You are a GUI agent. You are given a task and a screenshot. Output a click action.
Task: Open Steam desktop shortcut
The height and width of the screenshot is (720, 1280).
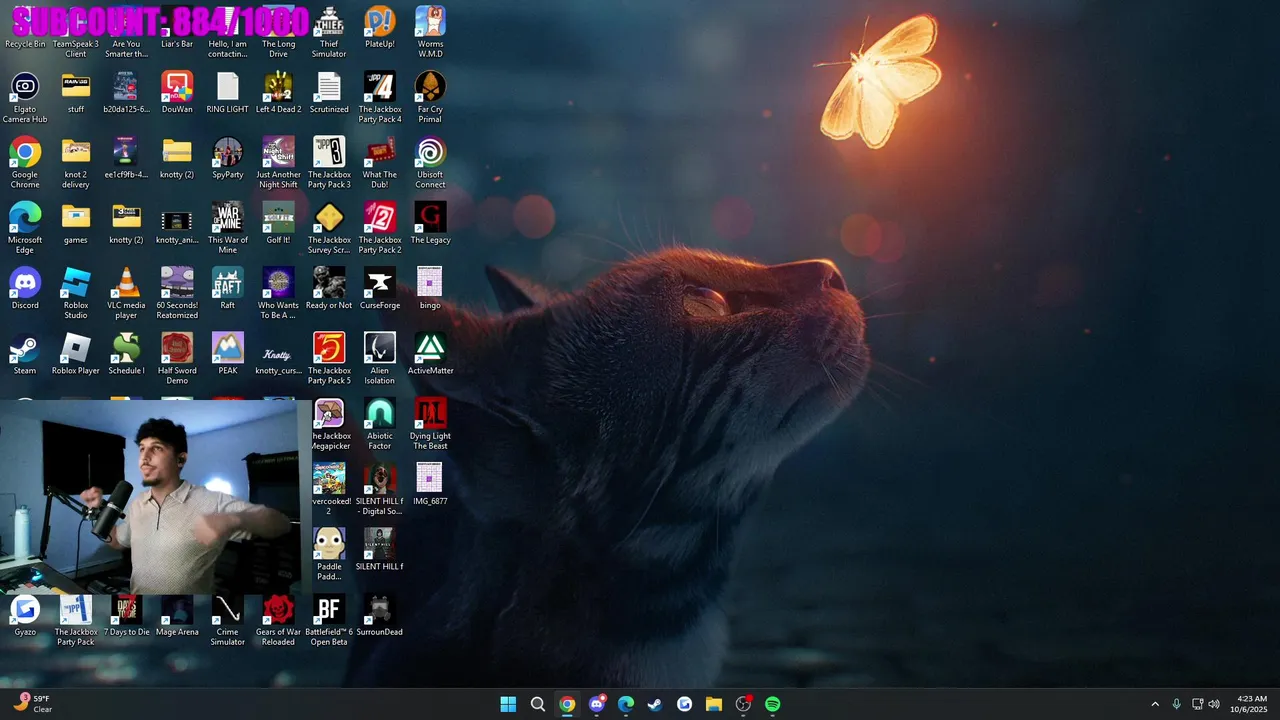25,353
